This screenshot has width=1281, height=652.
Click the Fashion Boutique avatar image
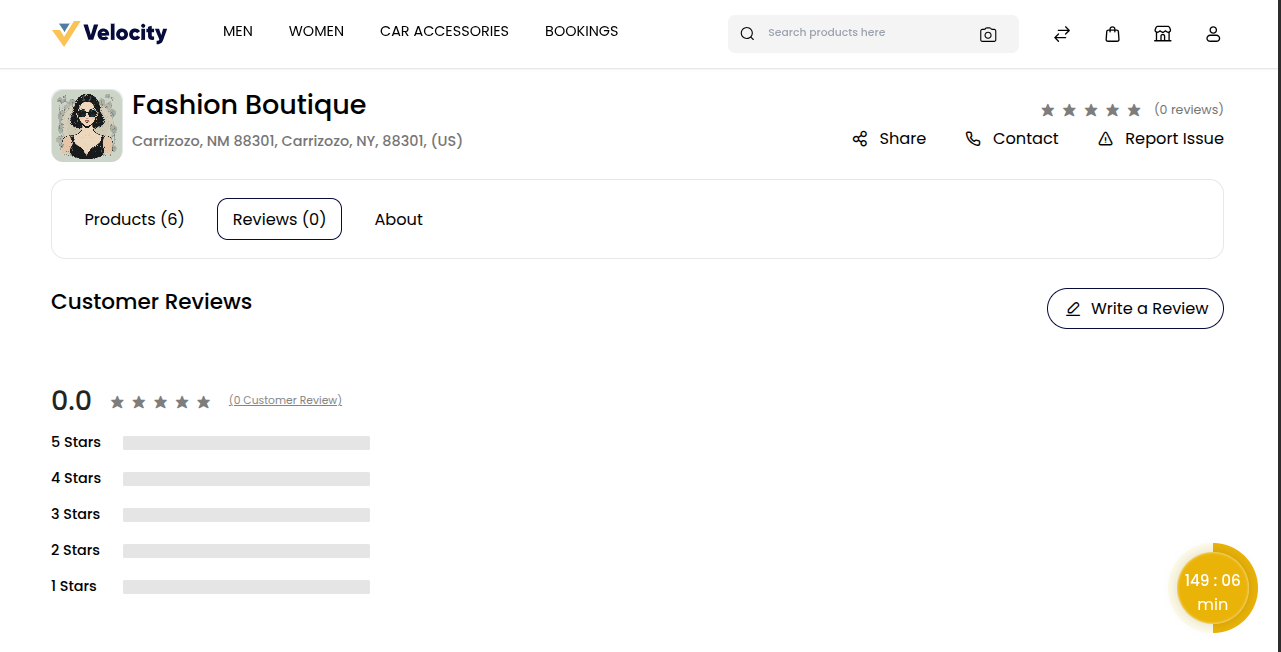tap(87, 126)
